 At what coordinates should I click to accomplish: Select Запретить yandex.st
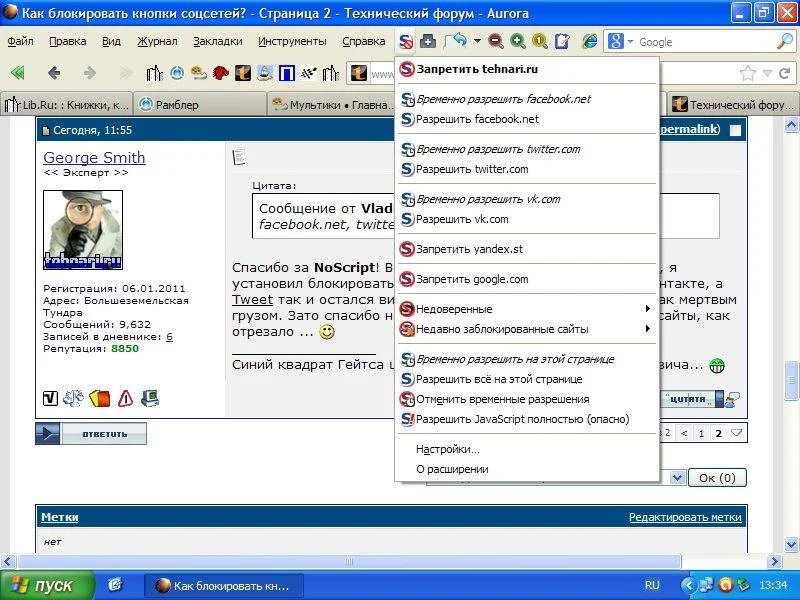527,249
